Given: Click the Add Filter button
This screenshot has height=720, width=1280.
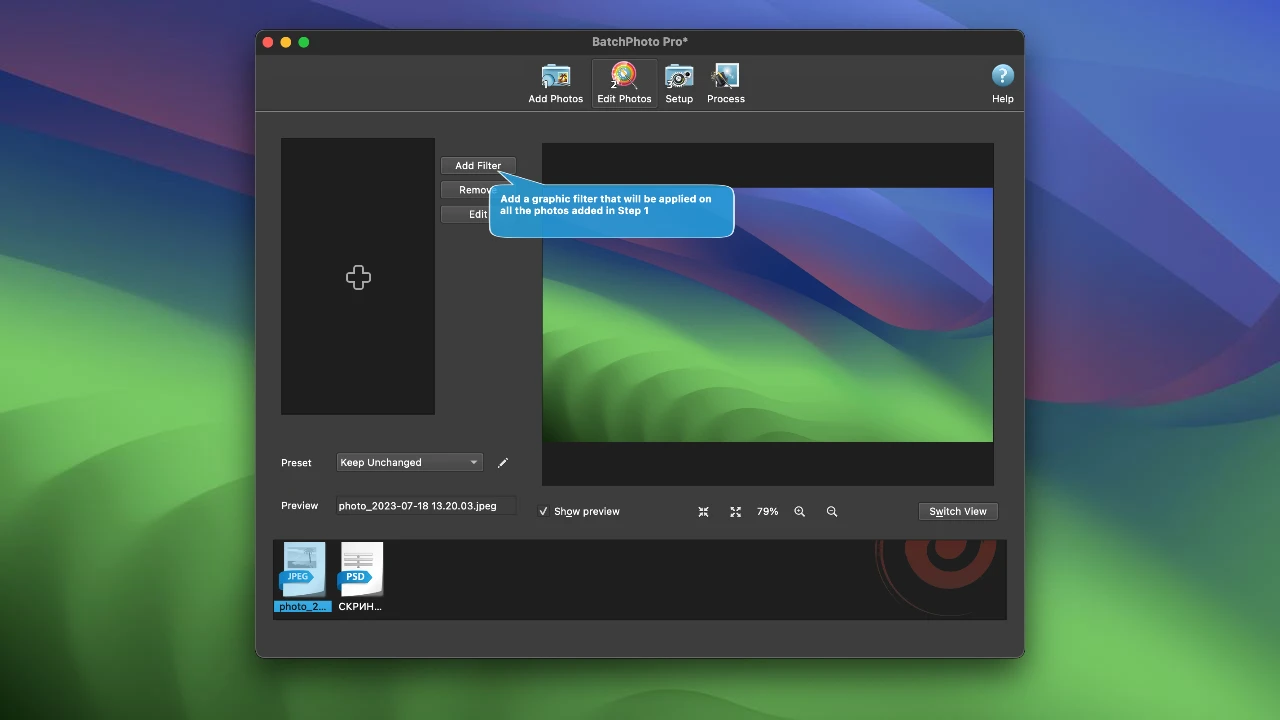Looking at the screenshot, I should click(x=478, y=166).
